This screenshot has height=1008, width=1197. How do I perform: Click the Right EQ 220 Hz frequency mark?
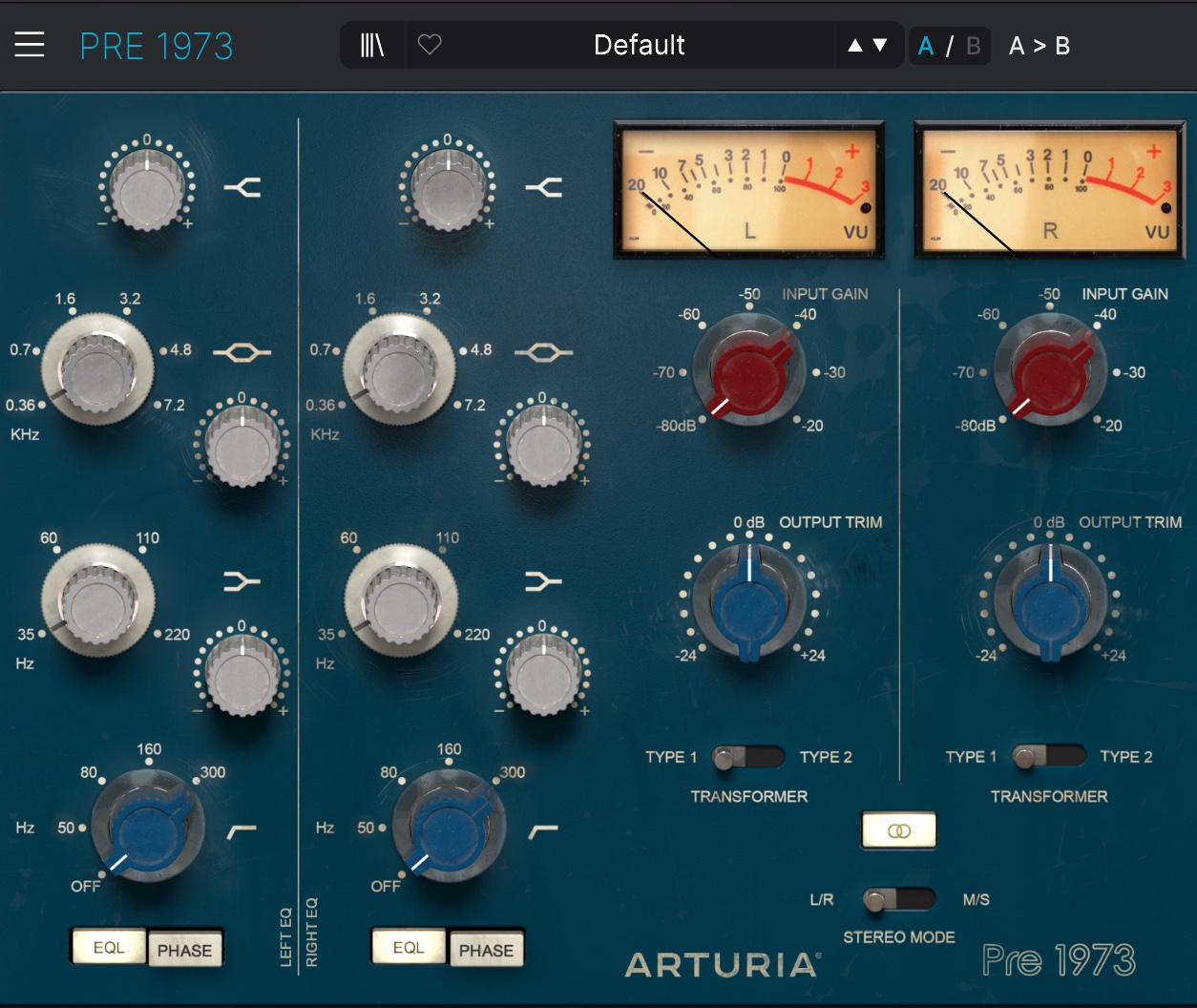click(476, 634)
